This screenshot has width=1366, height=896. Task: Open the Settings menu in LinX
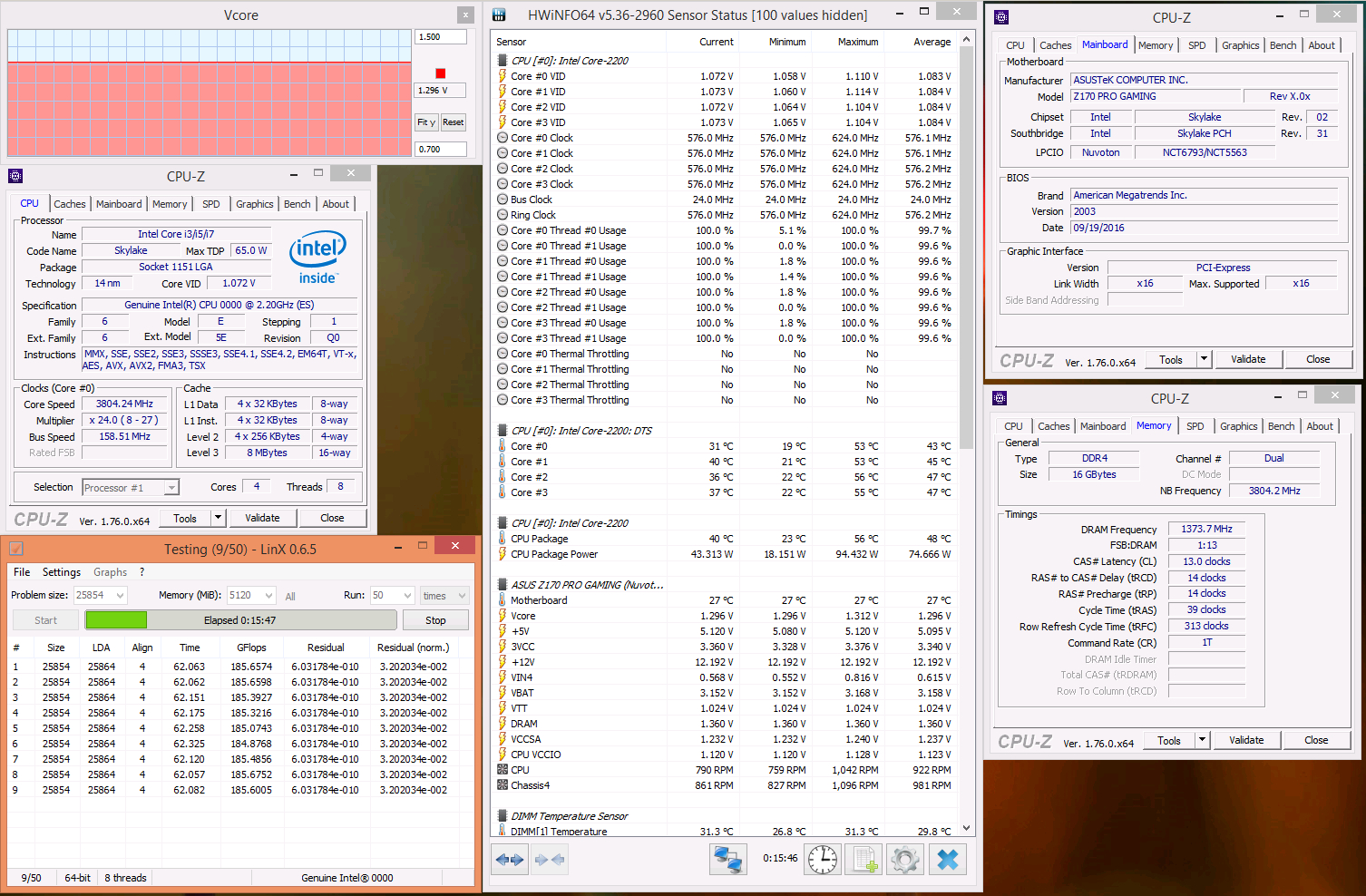[62, 572]
